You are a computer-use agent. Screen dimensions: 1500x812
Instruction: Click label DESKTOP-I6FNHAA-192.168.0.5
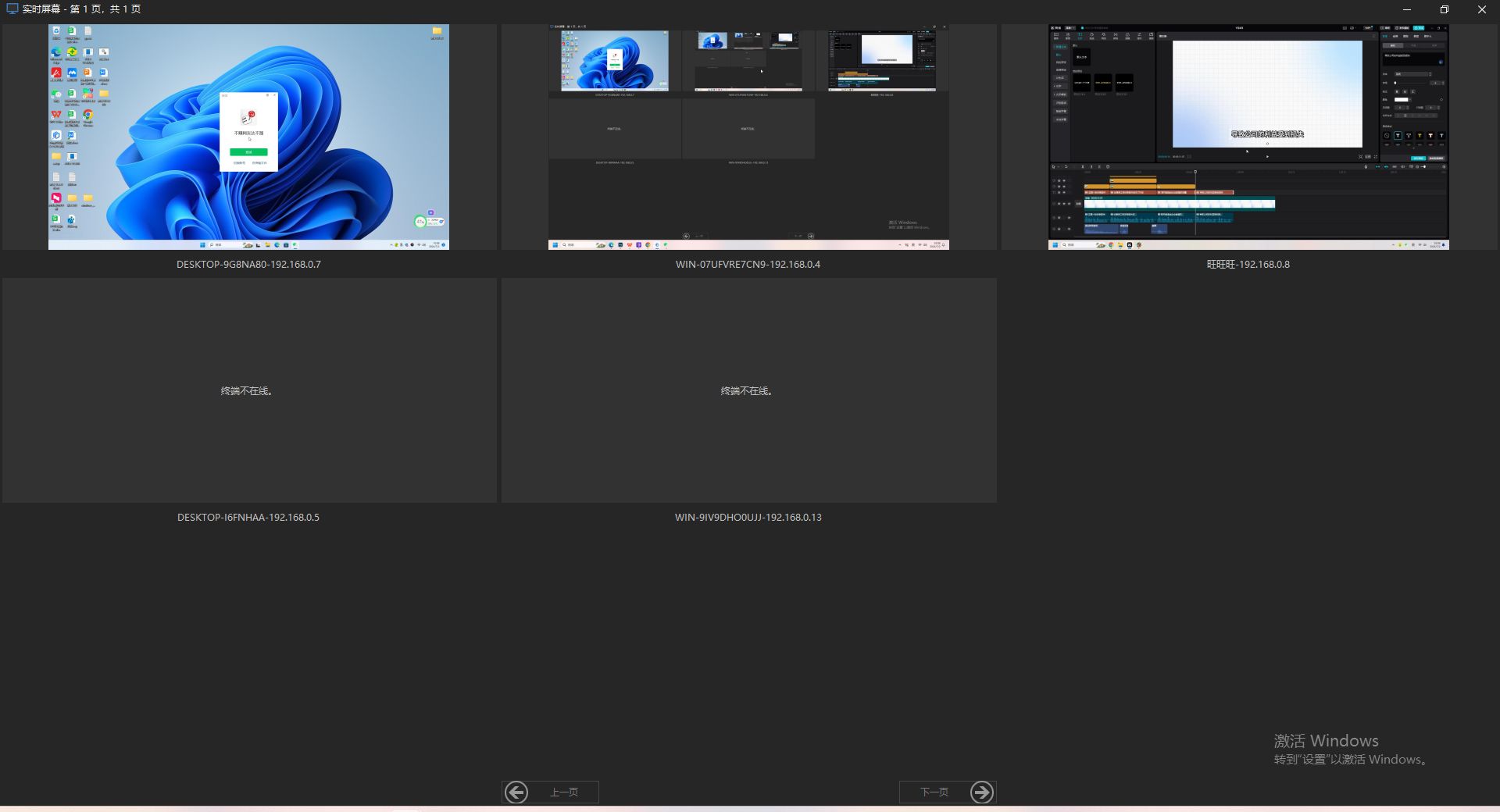pos(248,517)
